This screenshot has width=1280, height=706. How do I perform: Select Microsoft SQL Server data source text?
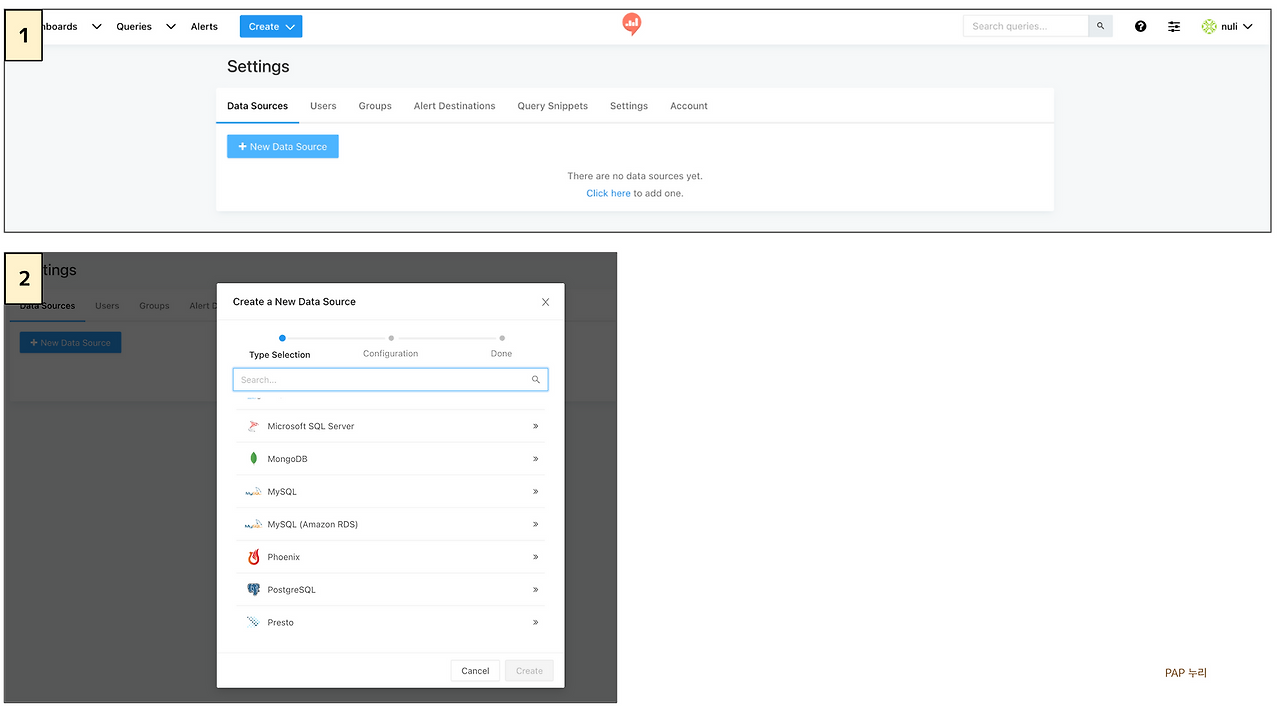tap(311, 426)
